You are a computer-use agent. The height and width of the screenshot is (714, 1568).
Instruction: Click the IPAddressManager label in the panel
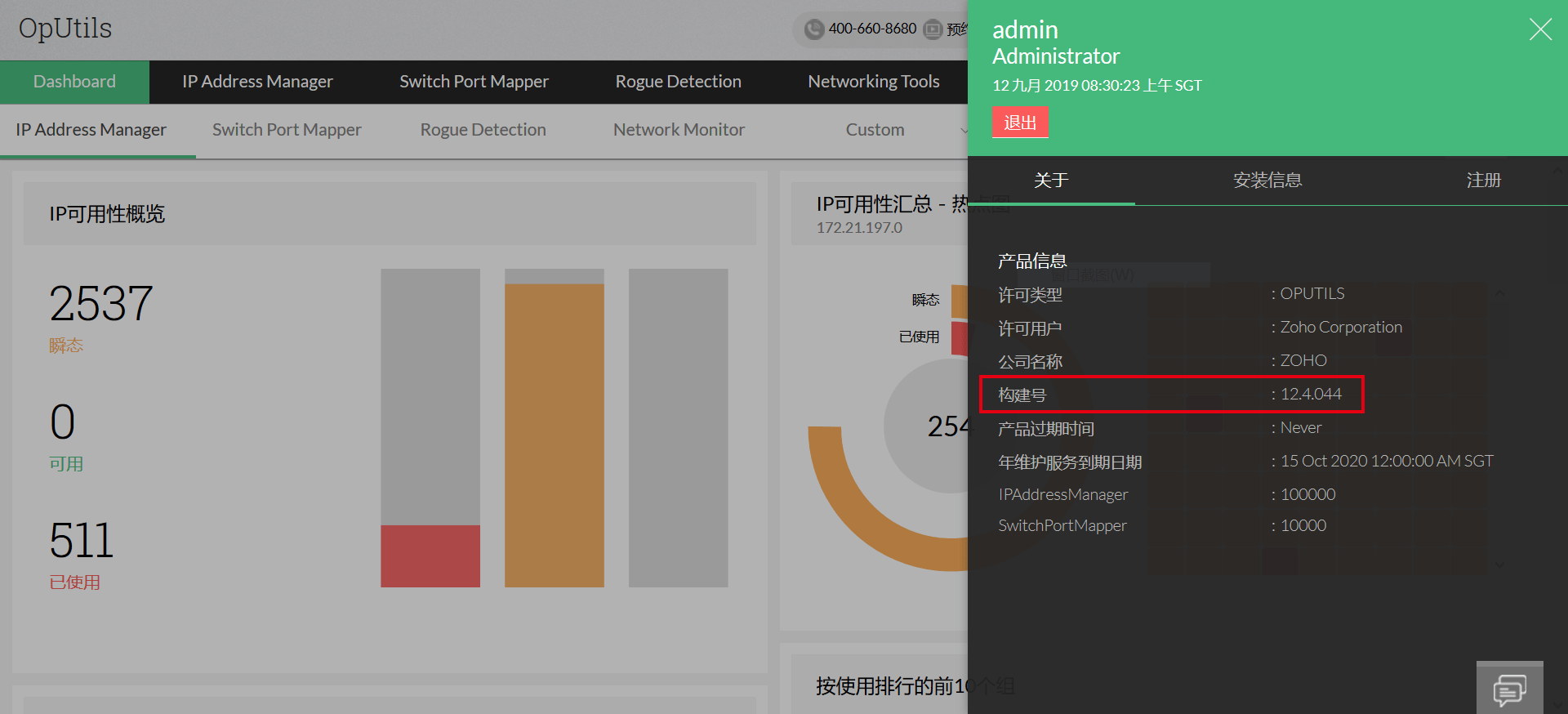coord(1062,495)
